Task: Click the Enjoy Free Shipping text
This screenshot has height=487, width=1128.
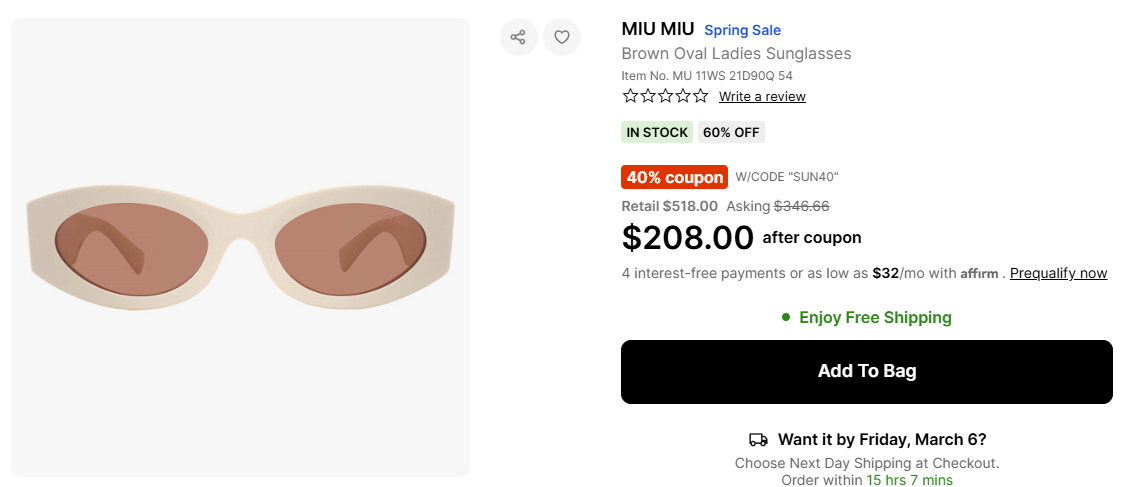Action: pyautogui.click(x=875, y=318)
